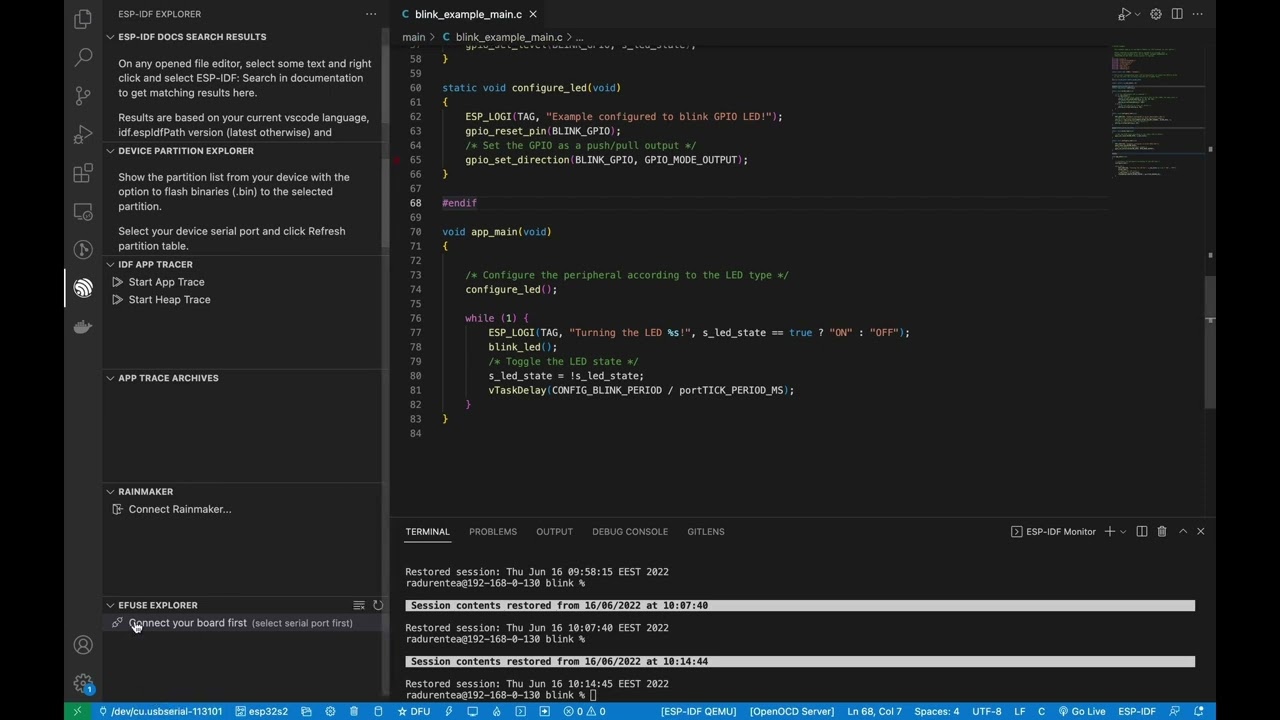Switch to the Problems tab
1280x720 pixels.
[x=493, y=531]
